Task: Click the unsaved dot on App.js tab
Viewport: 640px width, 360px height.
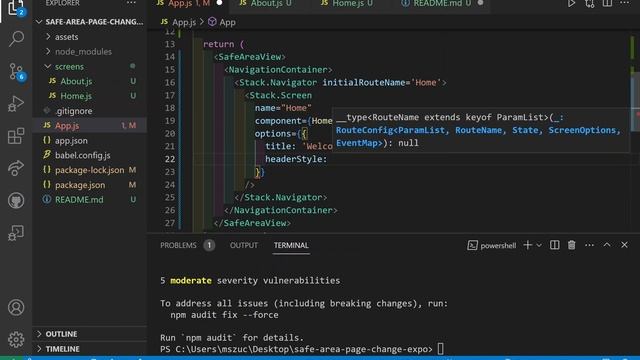Action: pyautogui.click(x=220, y=3)
